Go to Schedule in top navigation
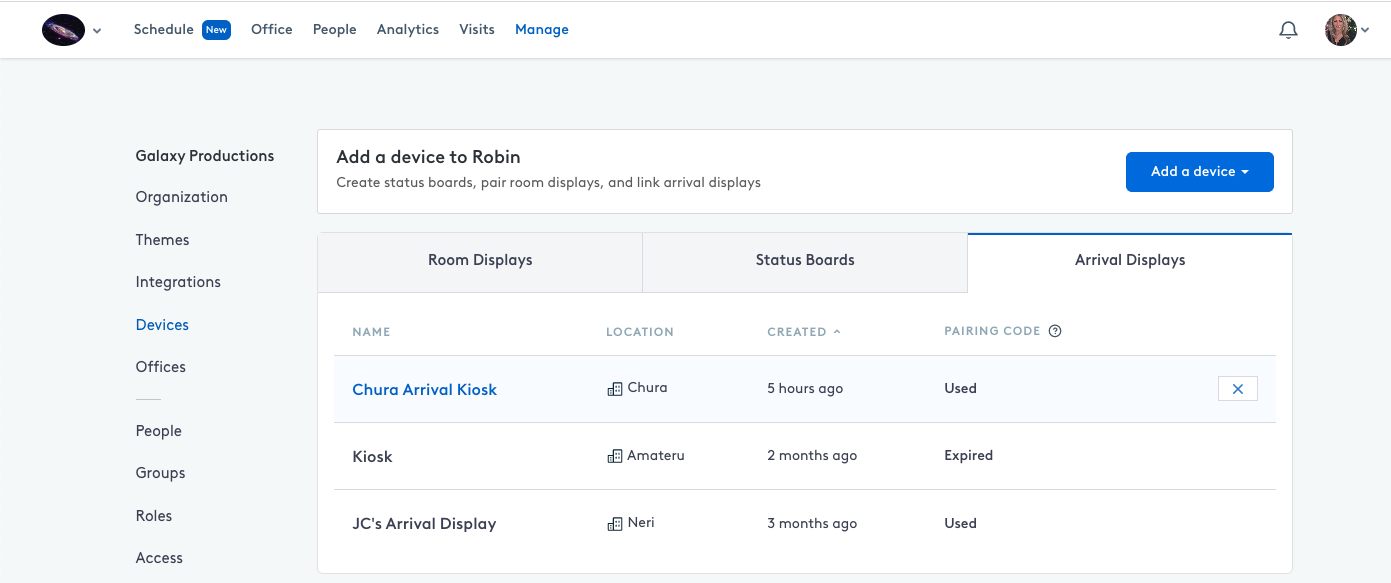 164,30
